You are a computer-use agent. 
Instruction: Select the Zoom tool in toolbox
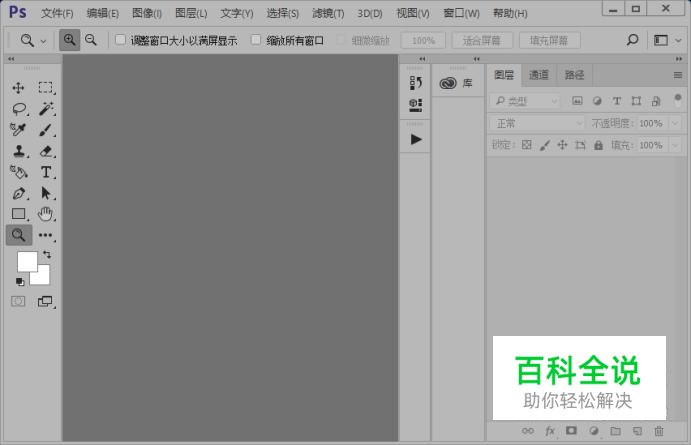(19, 235)
